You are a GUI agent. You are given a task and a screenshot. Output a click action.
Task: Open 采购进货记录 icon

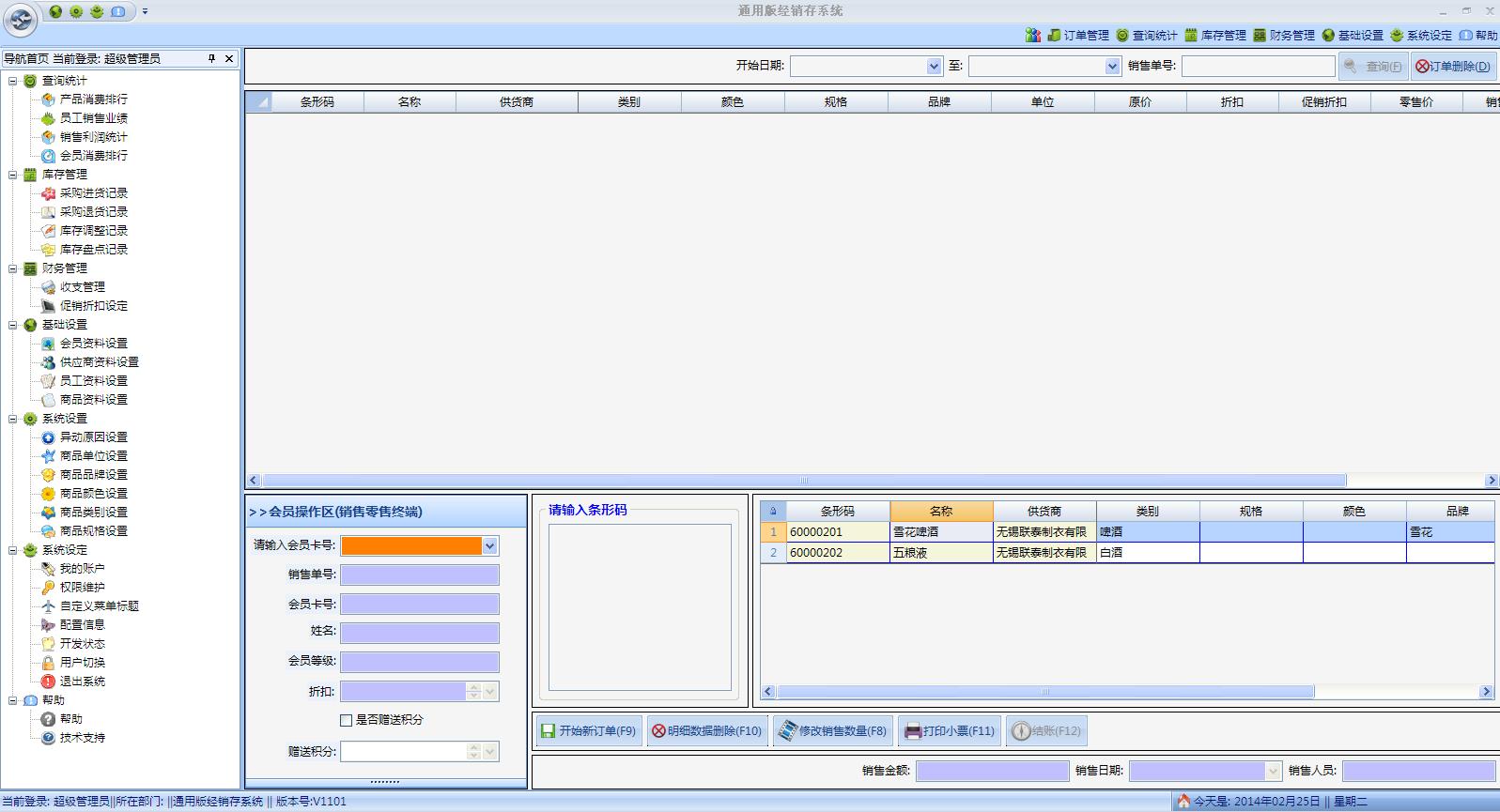pyautogui.click(x=48, y=193)
